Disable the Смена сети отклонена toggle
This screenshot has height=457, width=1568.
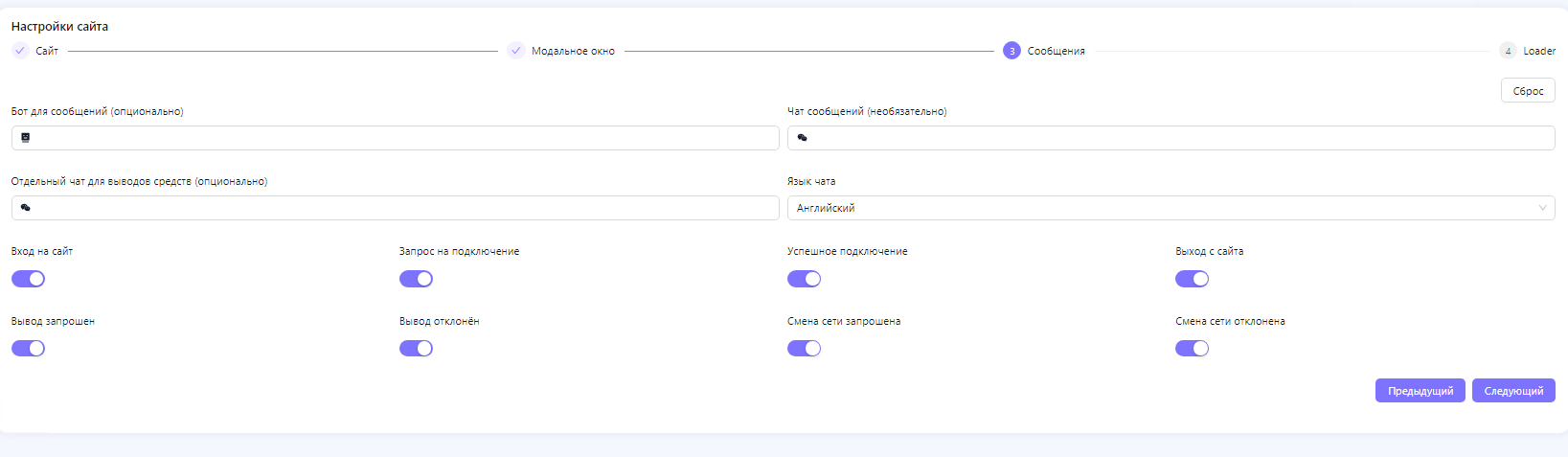tap(1192, 348)
